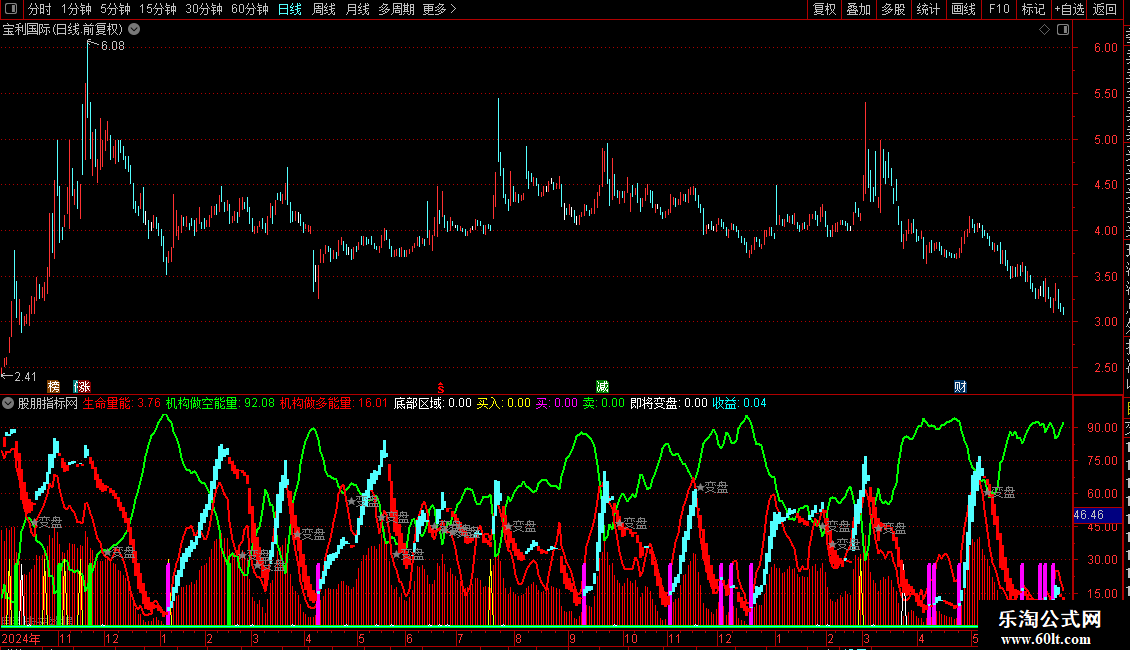Click the 生命量能: 3.76 value

point(122,404)
